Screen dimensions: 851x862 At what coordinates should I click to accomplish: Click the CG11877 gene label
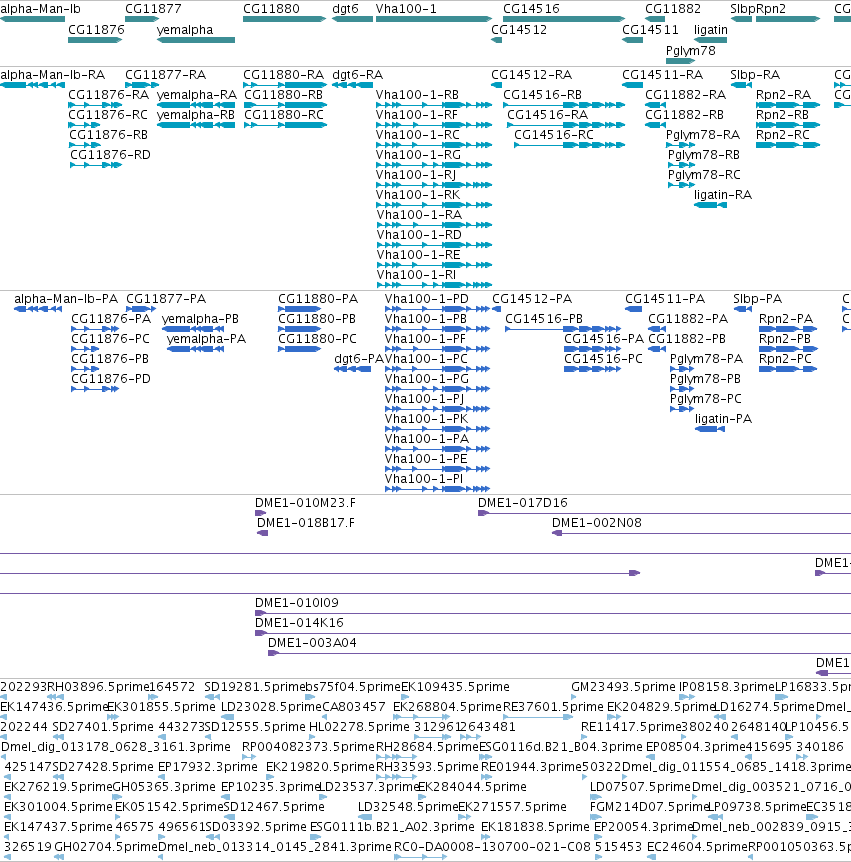[153, 9]
